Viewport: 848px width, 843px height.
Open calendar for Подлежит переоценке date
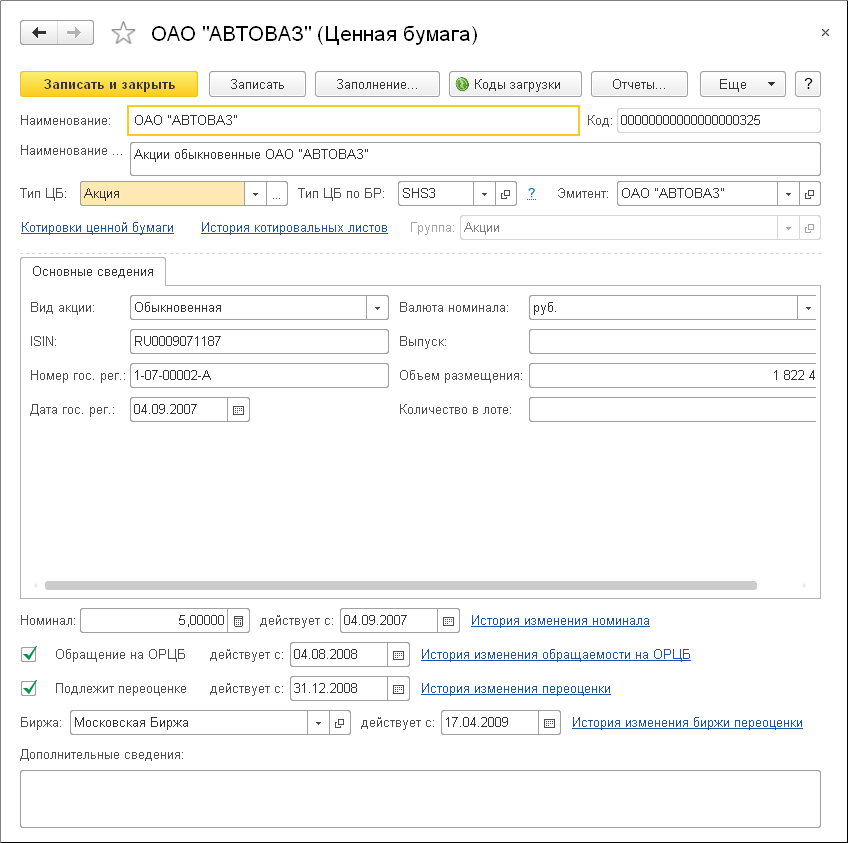399,689
